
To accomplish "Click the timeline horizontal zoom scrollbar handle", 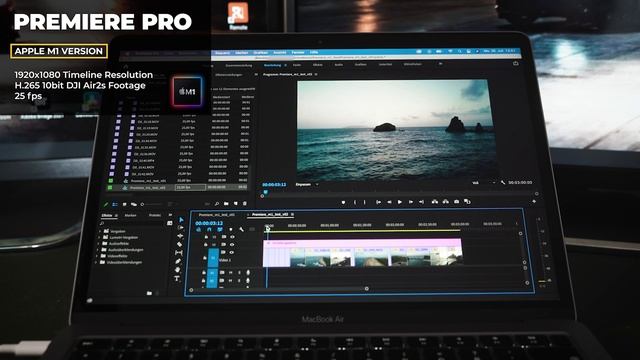I will click(367, 289).
